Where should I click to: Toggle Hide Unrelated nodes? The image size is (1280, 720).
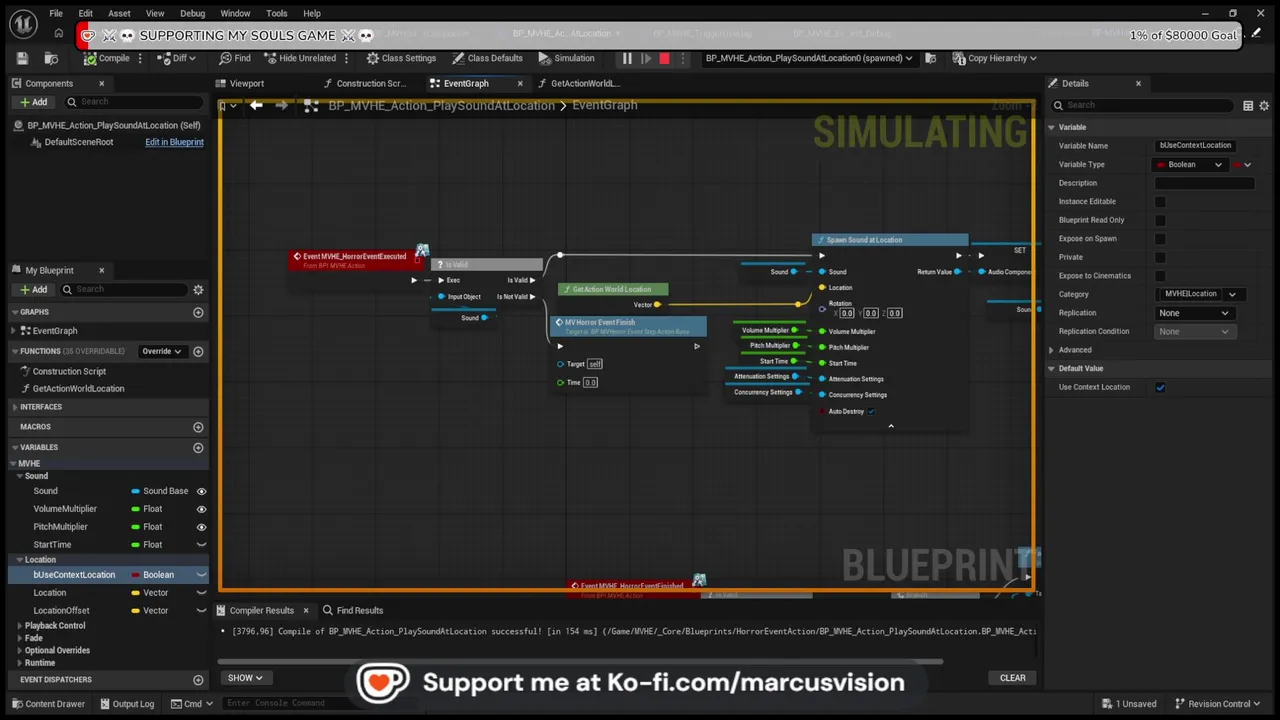[299, 58]
